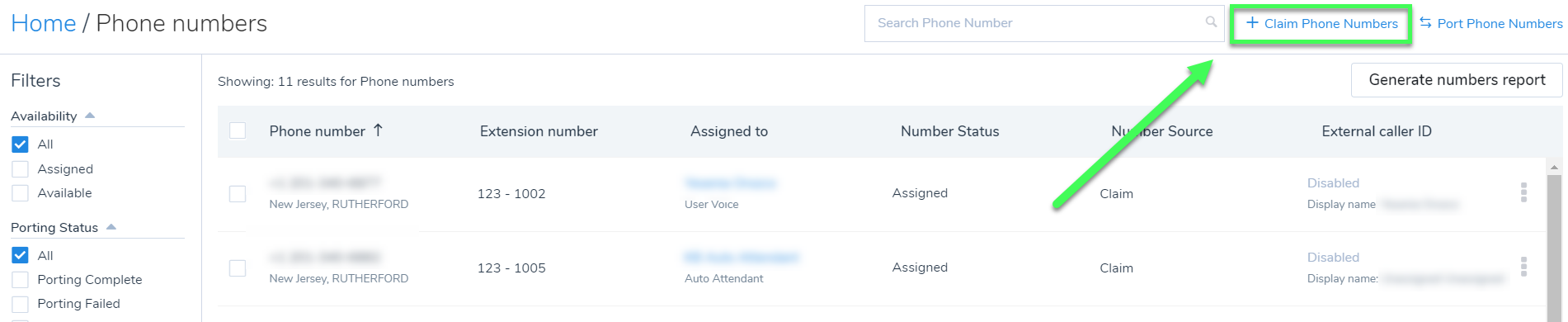
Task: Select row checkbox for extension 1002
Action: coord(238,194)
